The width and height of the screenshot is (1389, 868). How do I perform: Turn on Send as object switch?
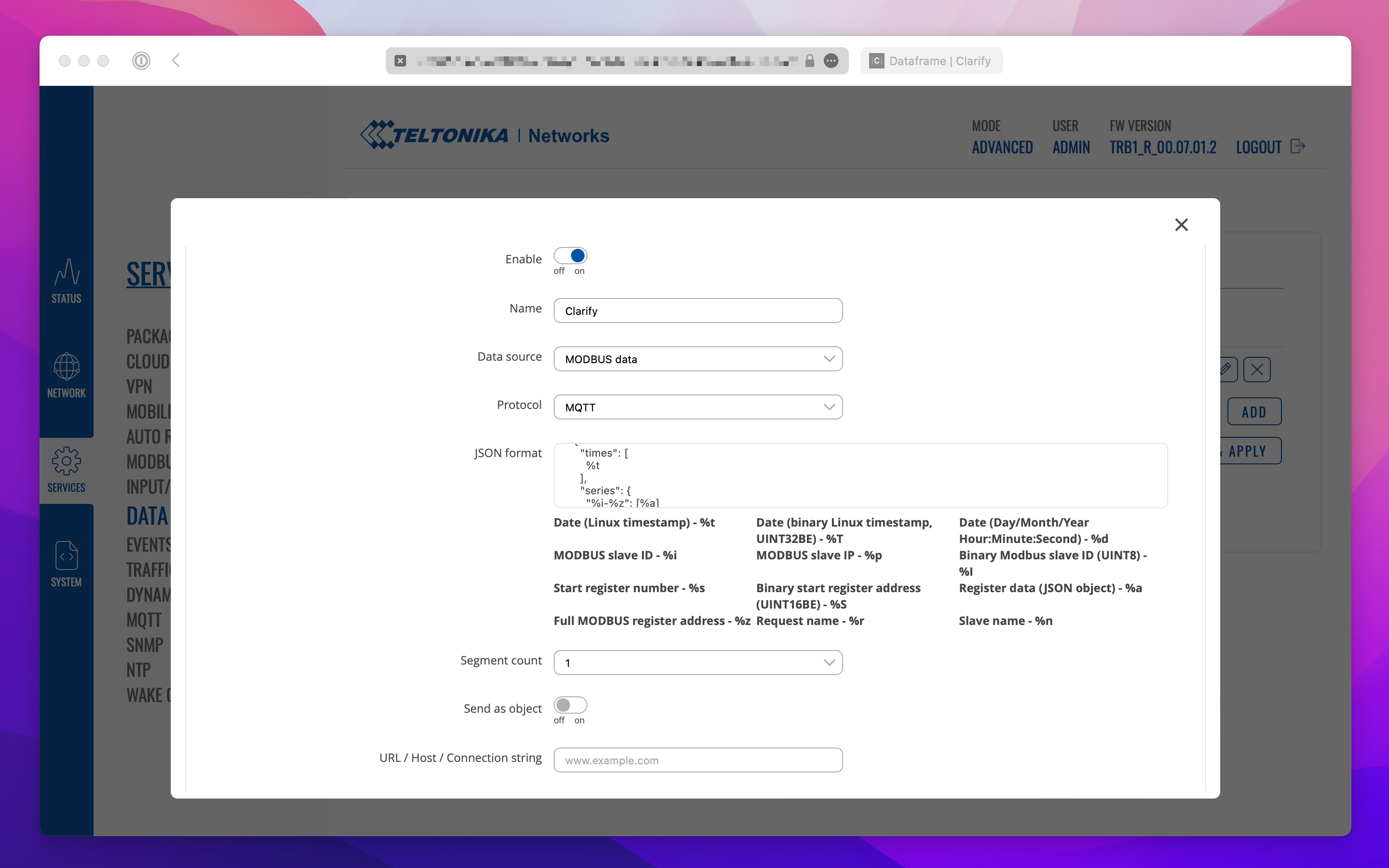570,705
